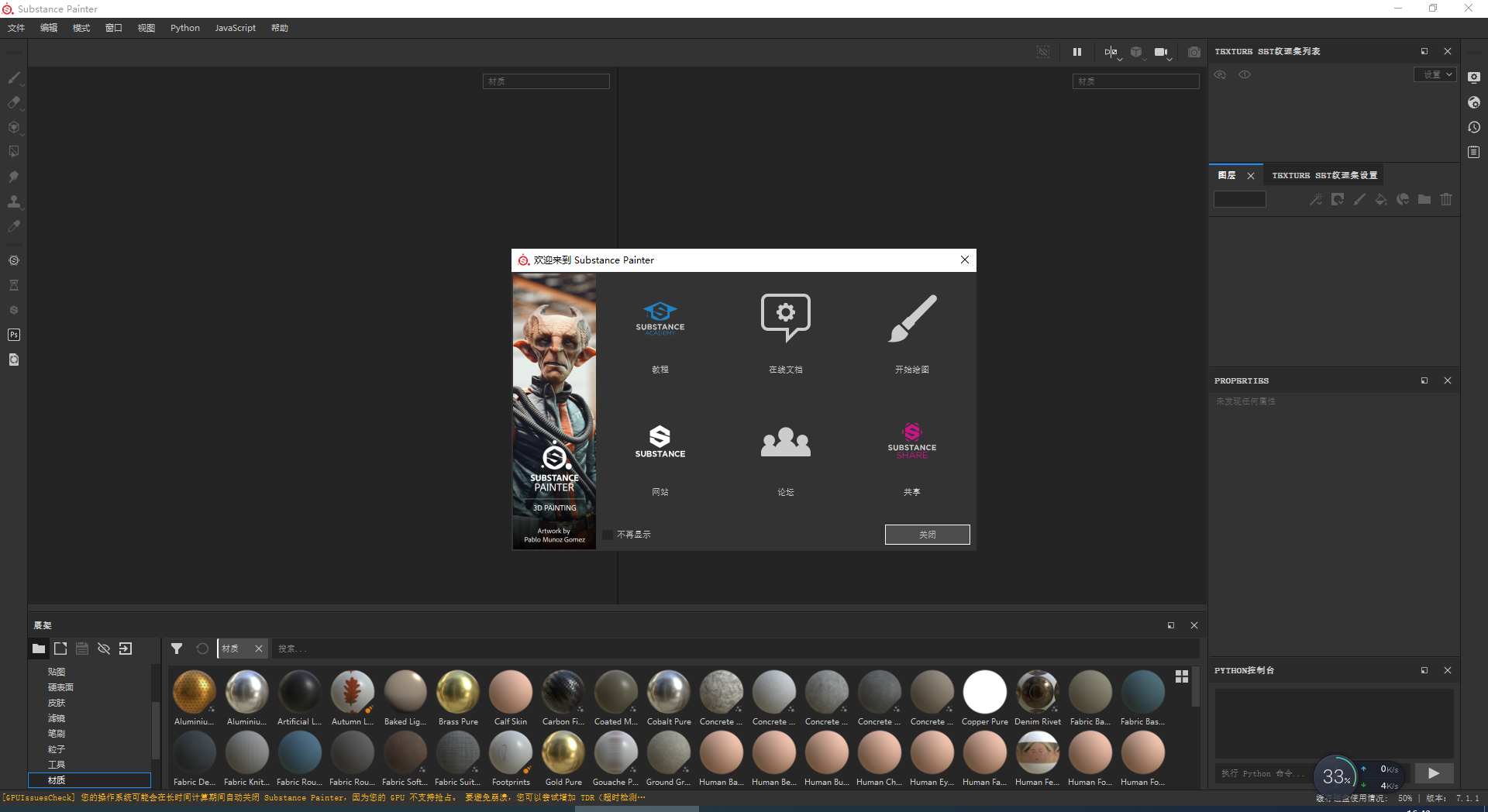Open the resource updater icon in left toolbar
Screen dimensions: 1488x812
(14, 360)
